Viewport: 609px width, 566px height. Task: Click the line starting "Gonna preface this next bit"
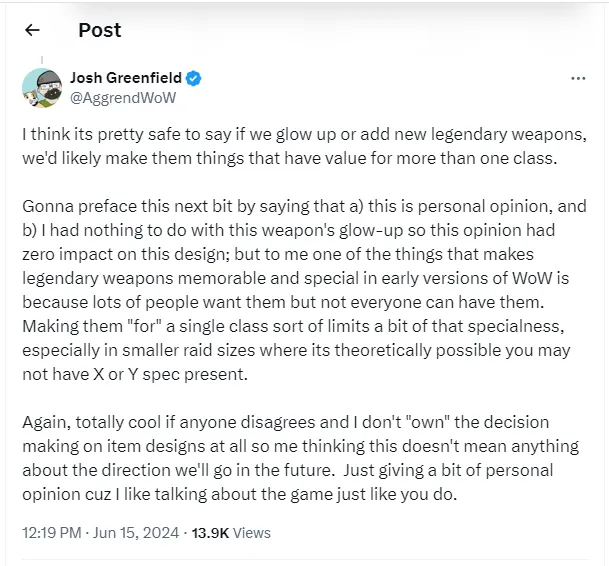[304, 205]
